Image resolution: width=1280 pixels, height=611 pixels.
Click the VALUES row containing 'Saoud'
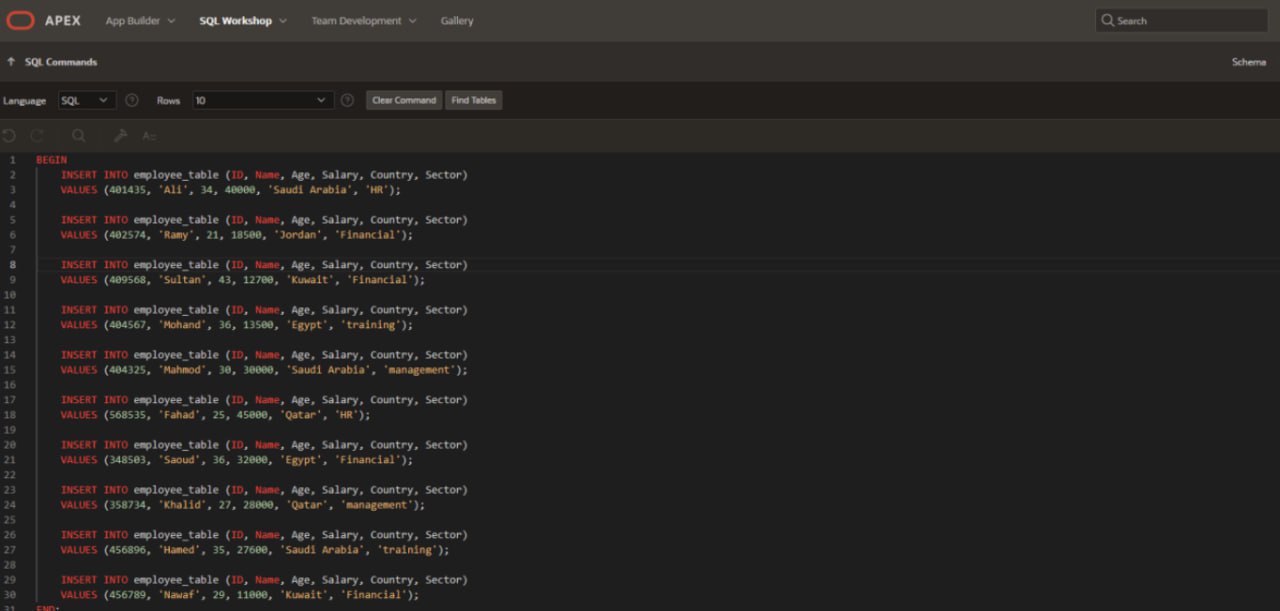pos(236,460)
